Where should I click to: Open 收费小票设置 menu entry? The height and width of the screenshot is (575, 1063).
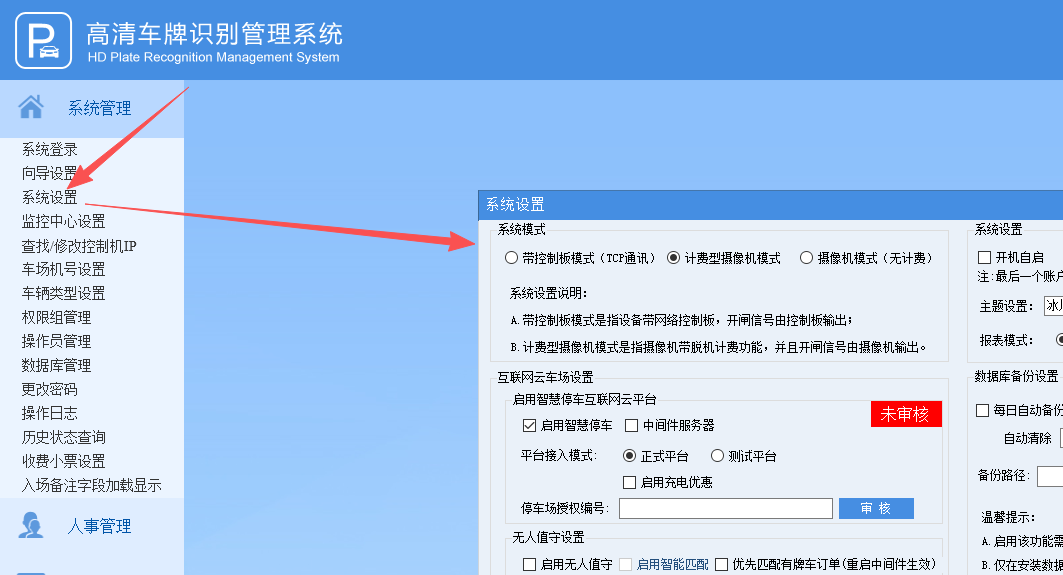point(64,461)
